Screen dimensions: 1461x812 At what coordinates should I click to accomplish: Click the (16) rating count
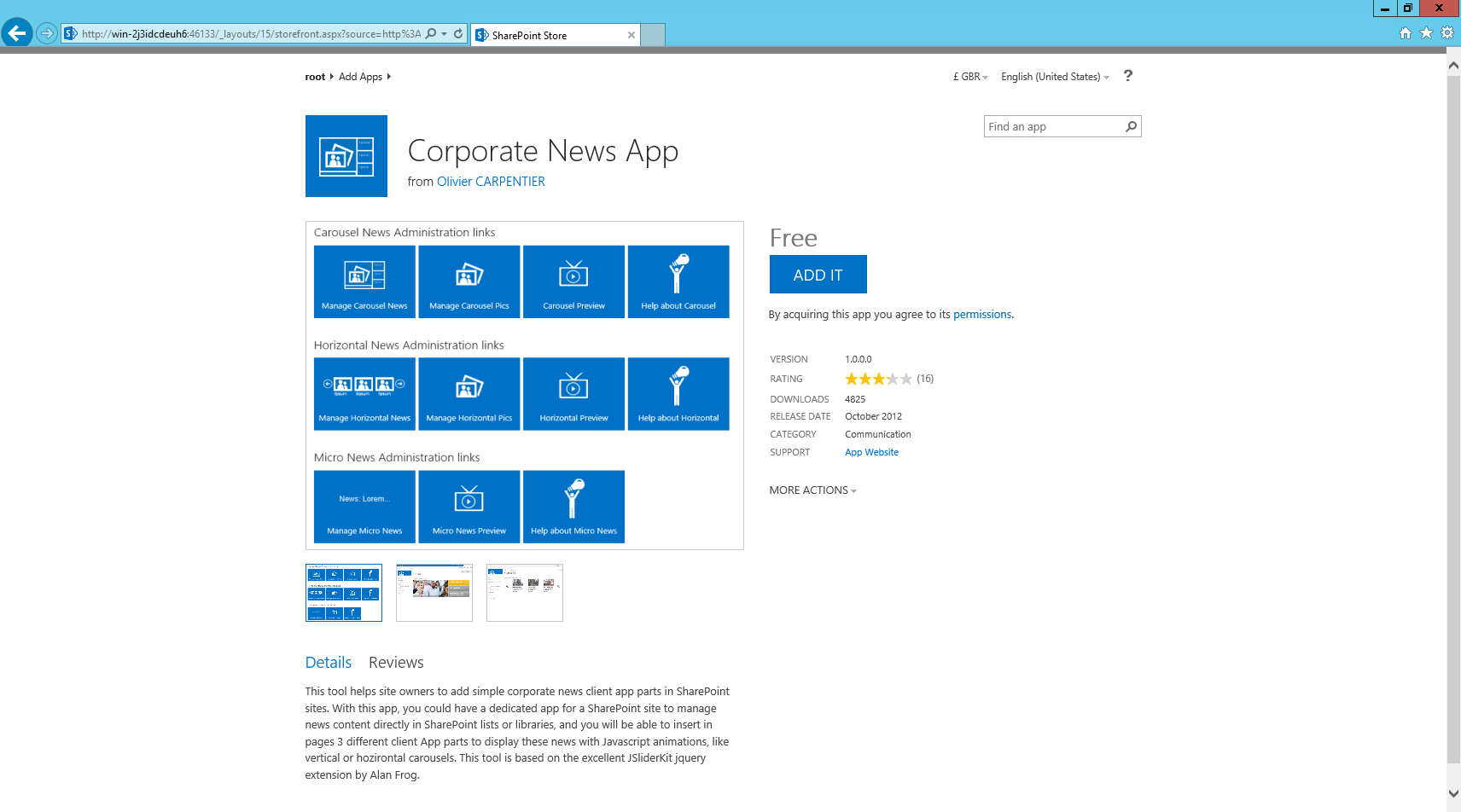coord(925,379)
